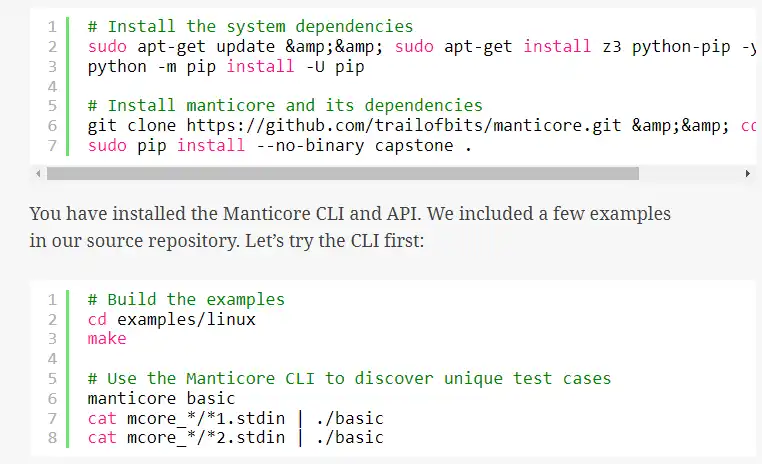Click the 'make' command line

tap(107, 339)
